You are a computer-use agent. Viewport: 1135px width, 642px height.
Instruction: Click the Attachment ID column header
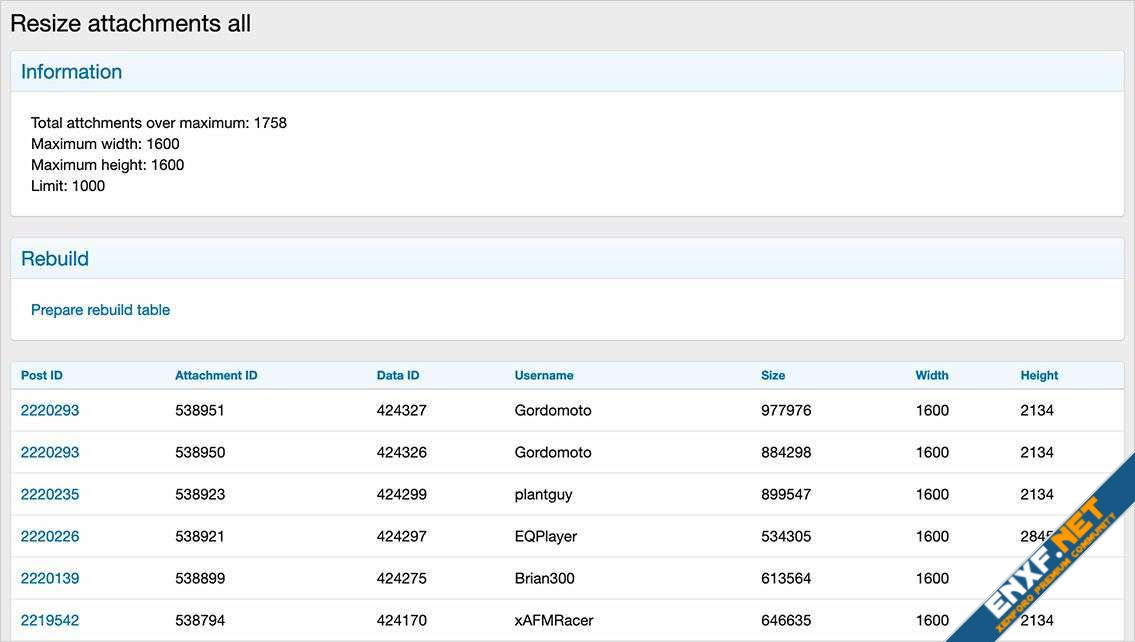[x=216, y=375]
